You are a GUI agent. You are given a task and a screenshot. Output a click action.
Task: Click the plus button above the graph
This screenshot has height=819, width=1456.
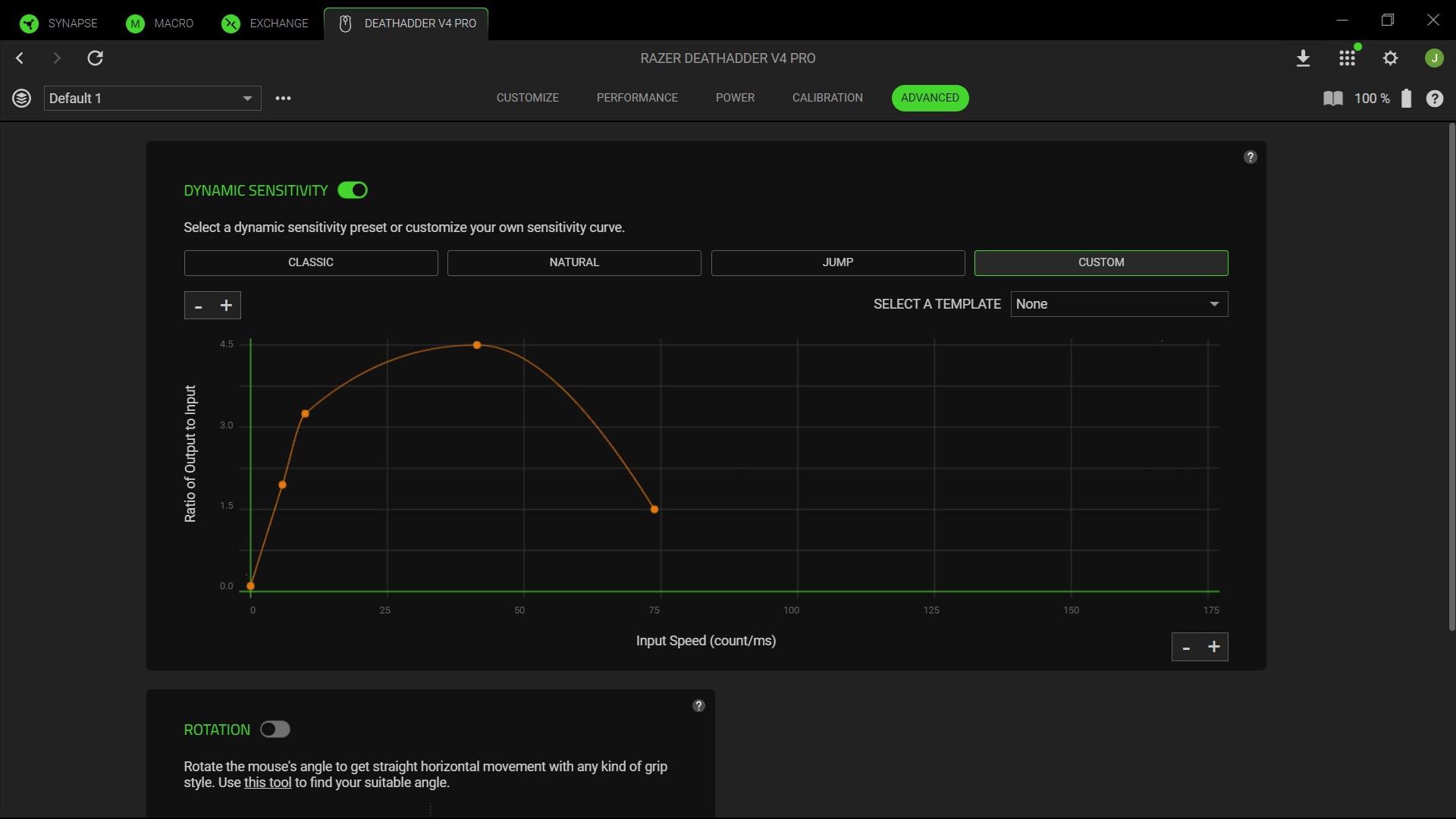pos(226,306)
